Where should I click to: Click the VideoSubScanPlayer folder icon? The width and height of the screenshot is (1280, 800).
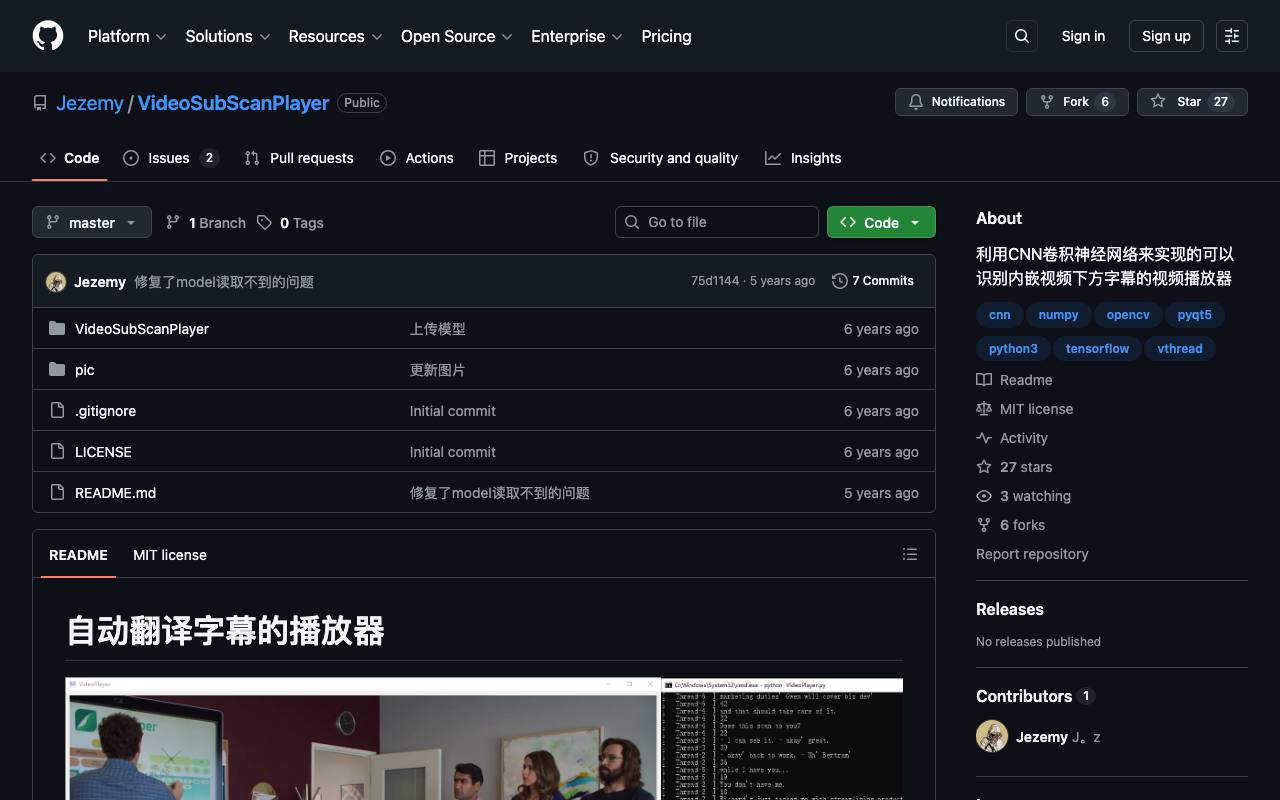(57, 329)
